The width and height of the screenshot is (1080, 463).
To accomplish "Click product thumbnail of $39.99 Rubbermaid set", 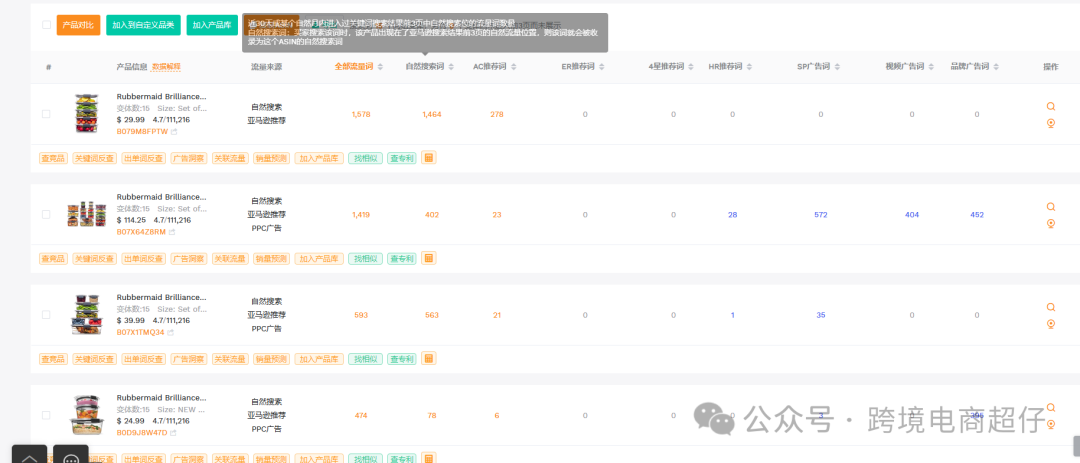I will click(87, 315).
